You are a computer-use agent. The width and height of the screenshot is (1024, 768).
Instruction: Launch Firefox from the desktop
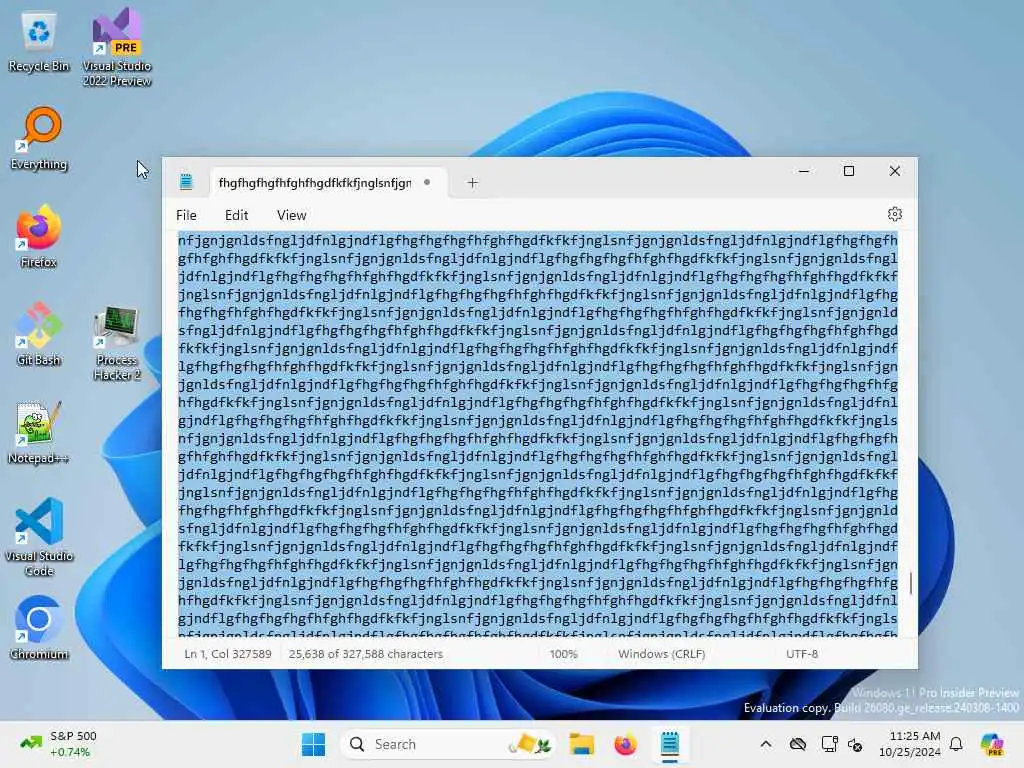(39, 236)
